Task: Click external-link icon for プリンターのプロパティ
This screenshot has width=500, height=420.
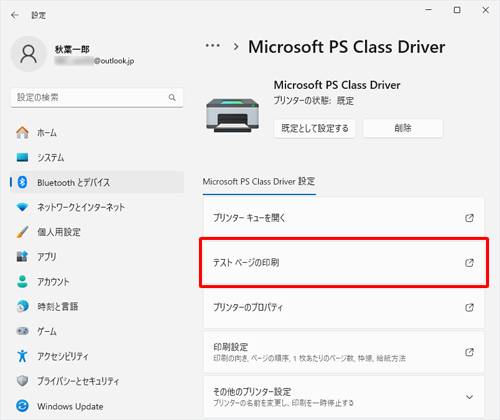Action: [469, 307]
